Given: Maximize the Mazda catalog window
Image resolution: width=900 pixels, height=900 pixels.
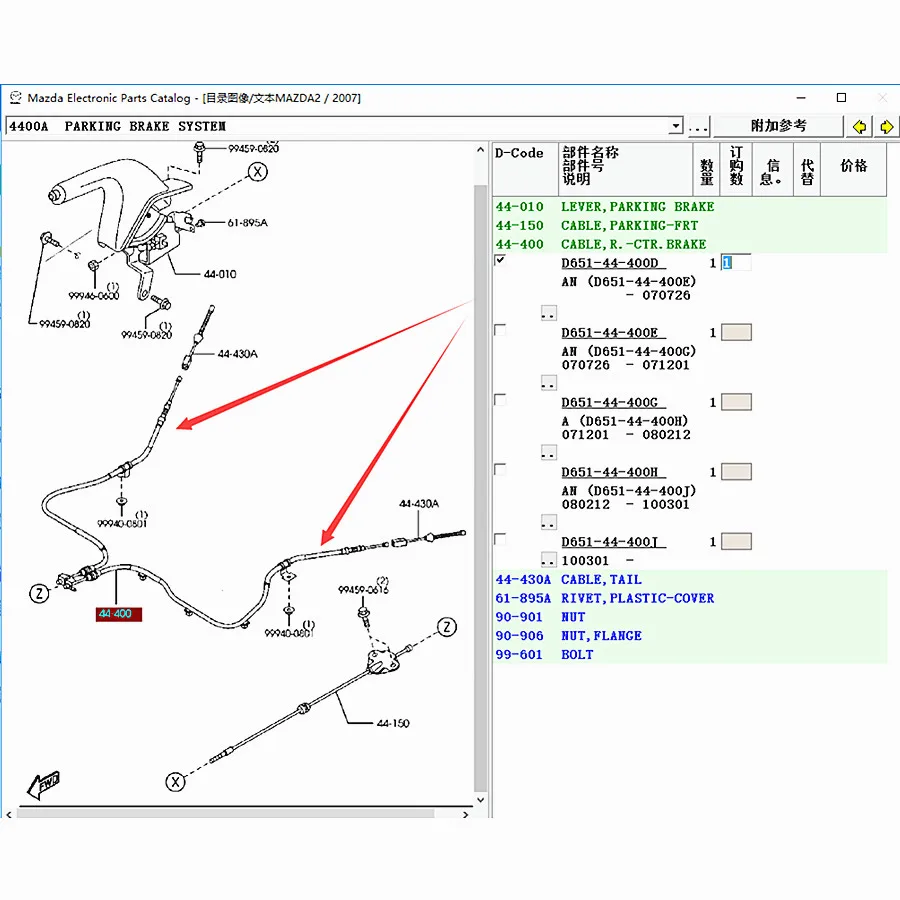Looking at the screenshot, I should tap(841, 98).
